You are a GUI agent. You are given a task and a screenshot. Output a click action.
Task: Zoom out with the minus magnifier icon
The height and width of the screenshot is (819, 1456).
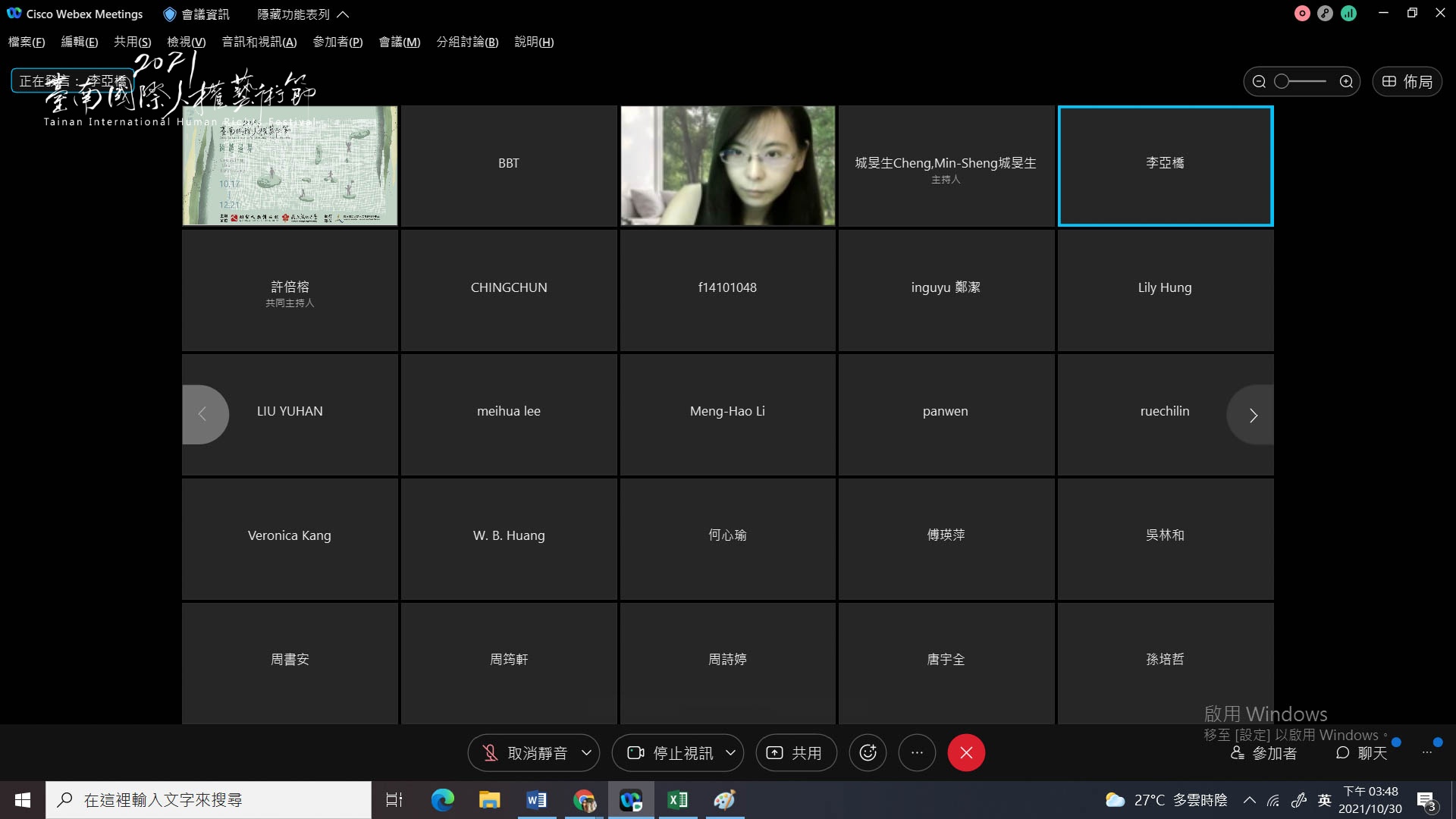pos(1259,82)
